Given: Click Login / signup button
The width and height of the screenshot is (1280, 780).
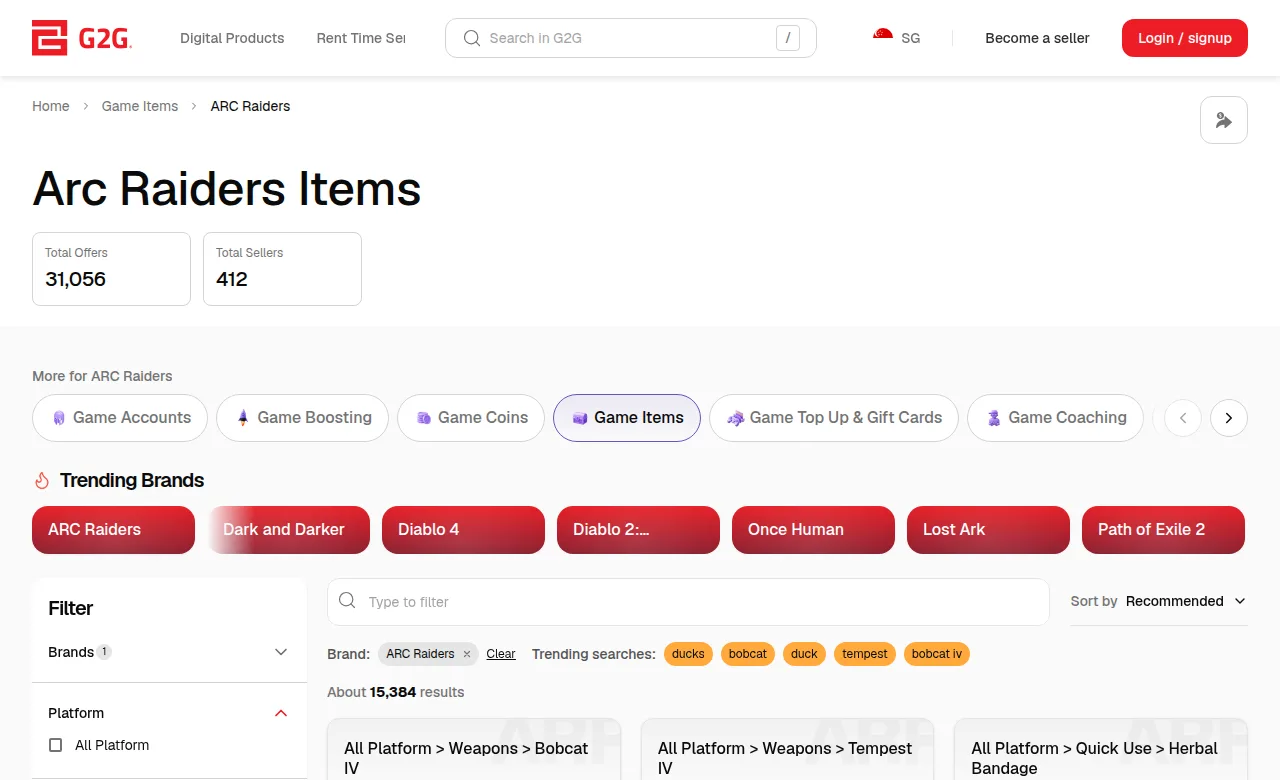Looking at the screenshot, I should pos(1185,38).
